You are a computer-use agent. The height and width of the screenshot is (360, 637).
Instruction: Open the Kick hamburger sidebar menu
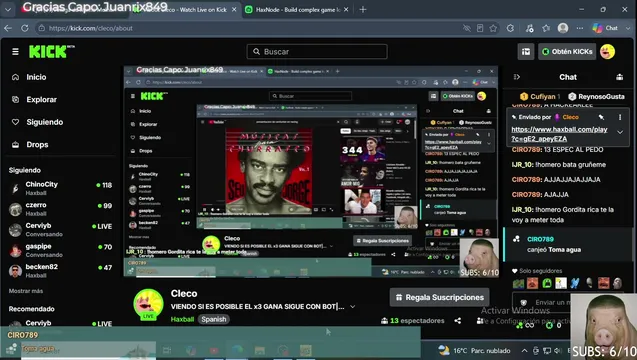pyautogui.click(x=15, y=52)
